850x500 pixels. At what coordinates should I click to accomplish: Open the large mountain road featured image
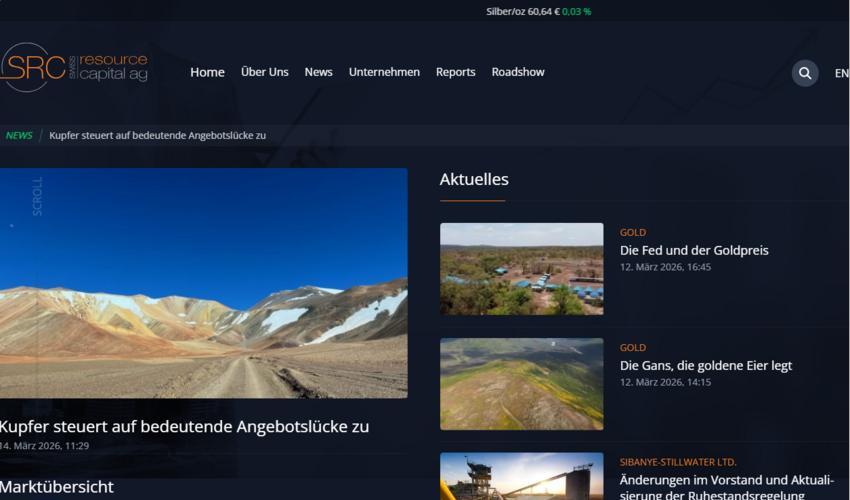[x=204, y=283]
